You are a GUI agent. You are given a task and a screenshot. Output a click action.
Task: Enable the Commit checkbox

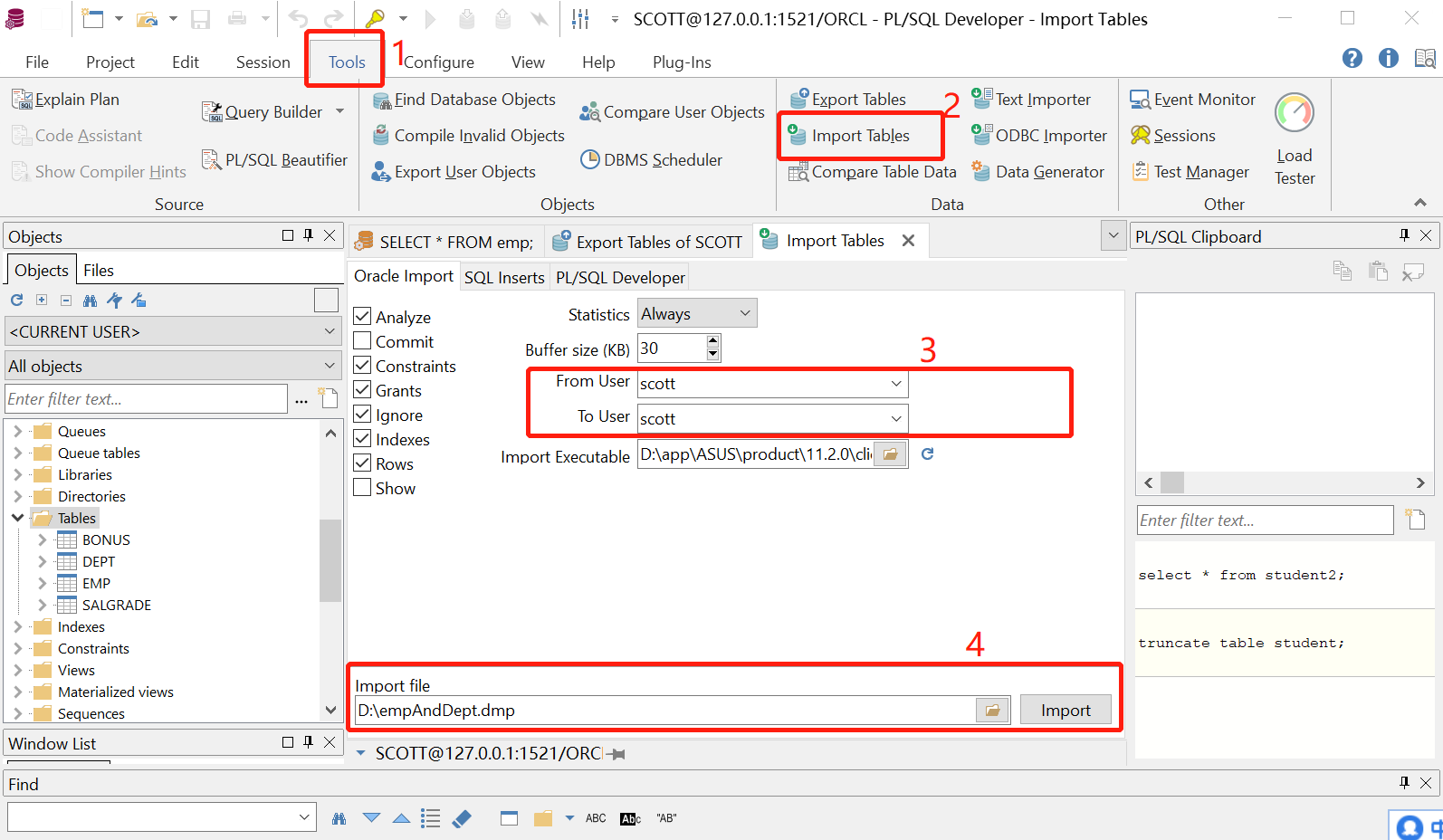(x=362, y=341)
